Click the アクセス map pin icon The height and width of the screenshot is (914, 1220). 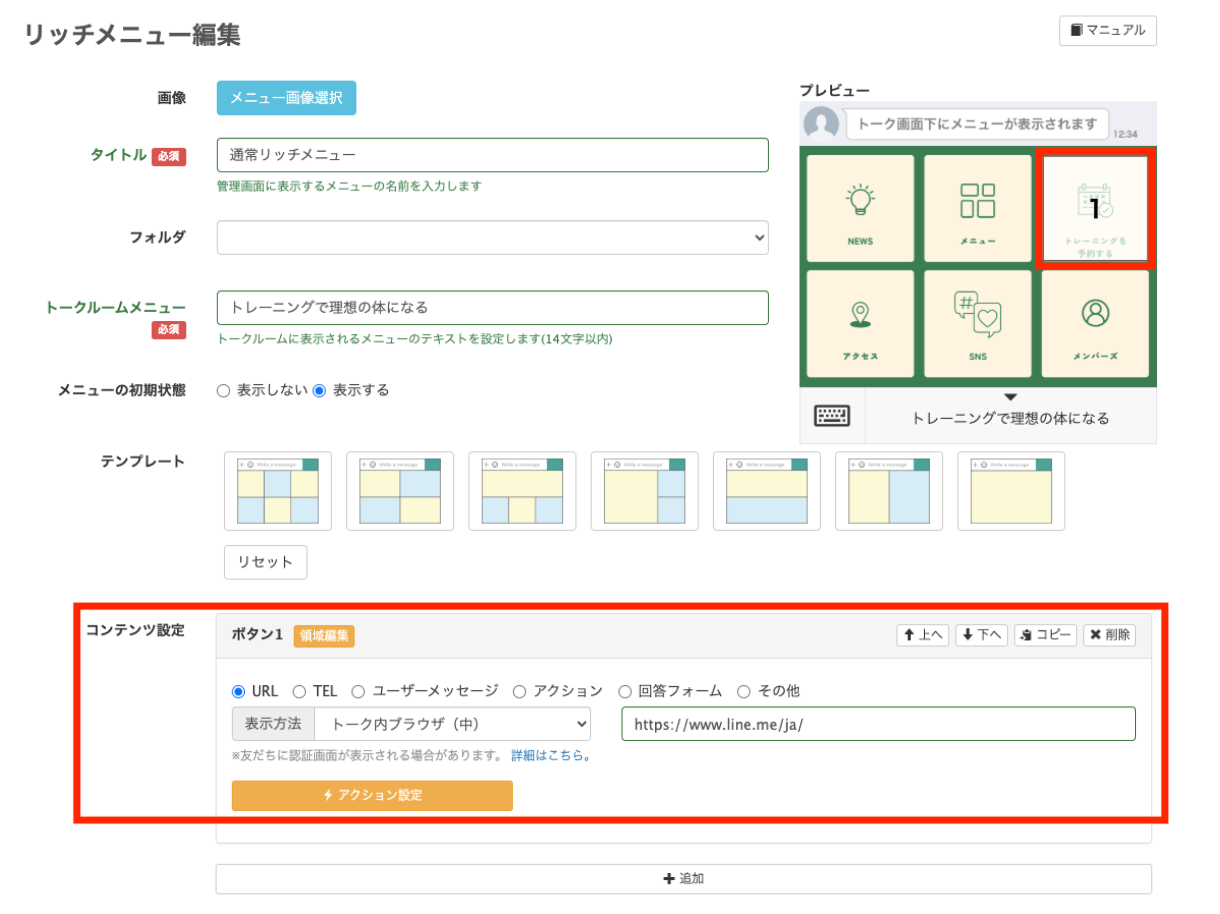(x=860, y=315)
